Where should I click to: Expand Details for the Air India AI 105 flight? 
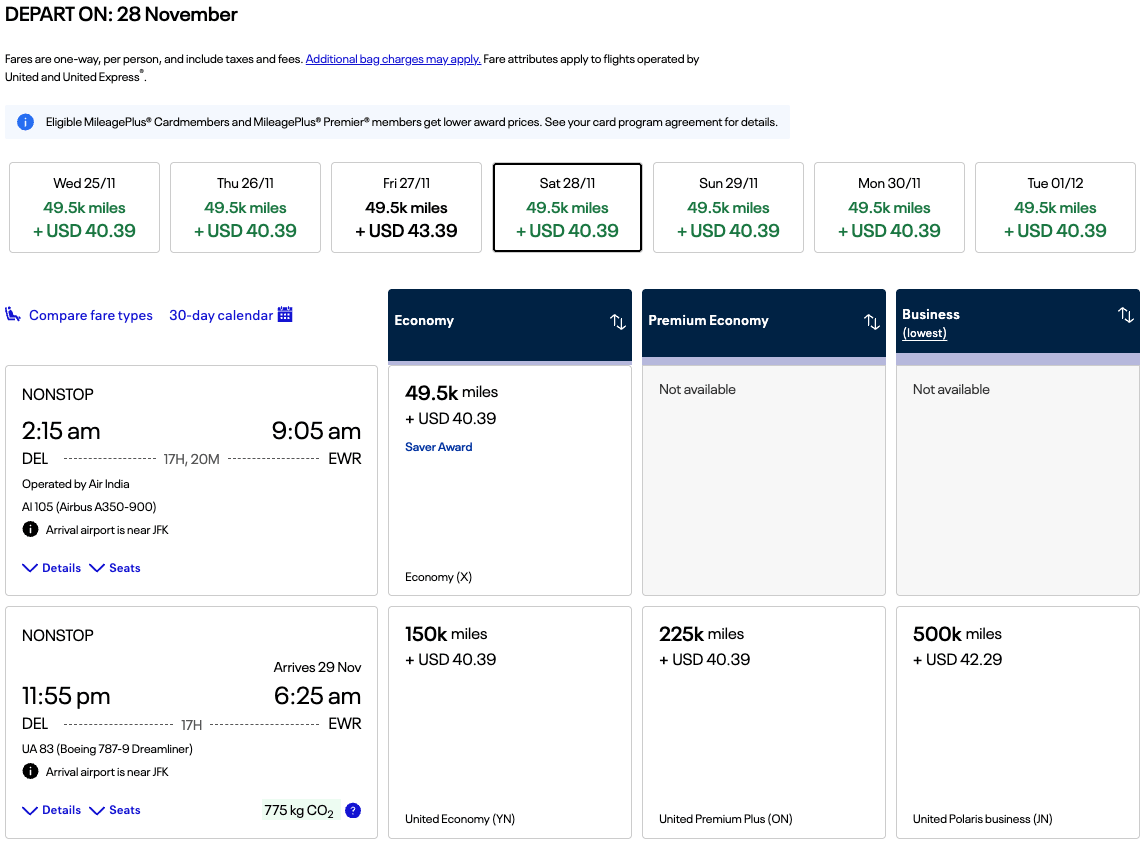(x=52, y=568)
